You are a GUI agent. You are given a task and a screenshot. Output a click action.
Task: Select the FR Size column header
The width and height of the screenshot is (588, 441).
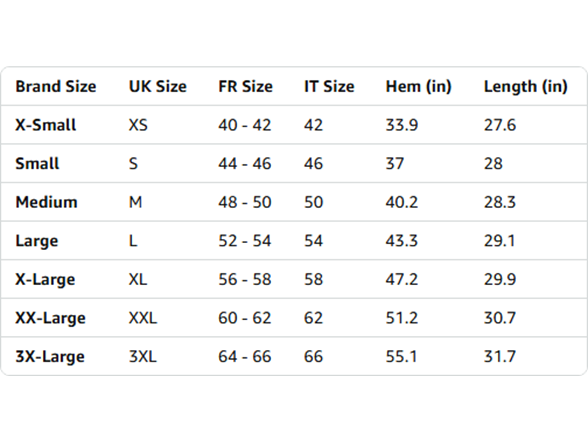click(x=245, y=87)
